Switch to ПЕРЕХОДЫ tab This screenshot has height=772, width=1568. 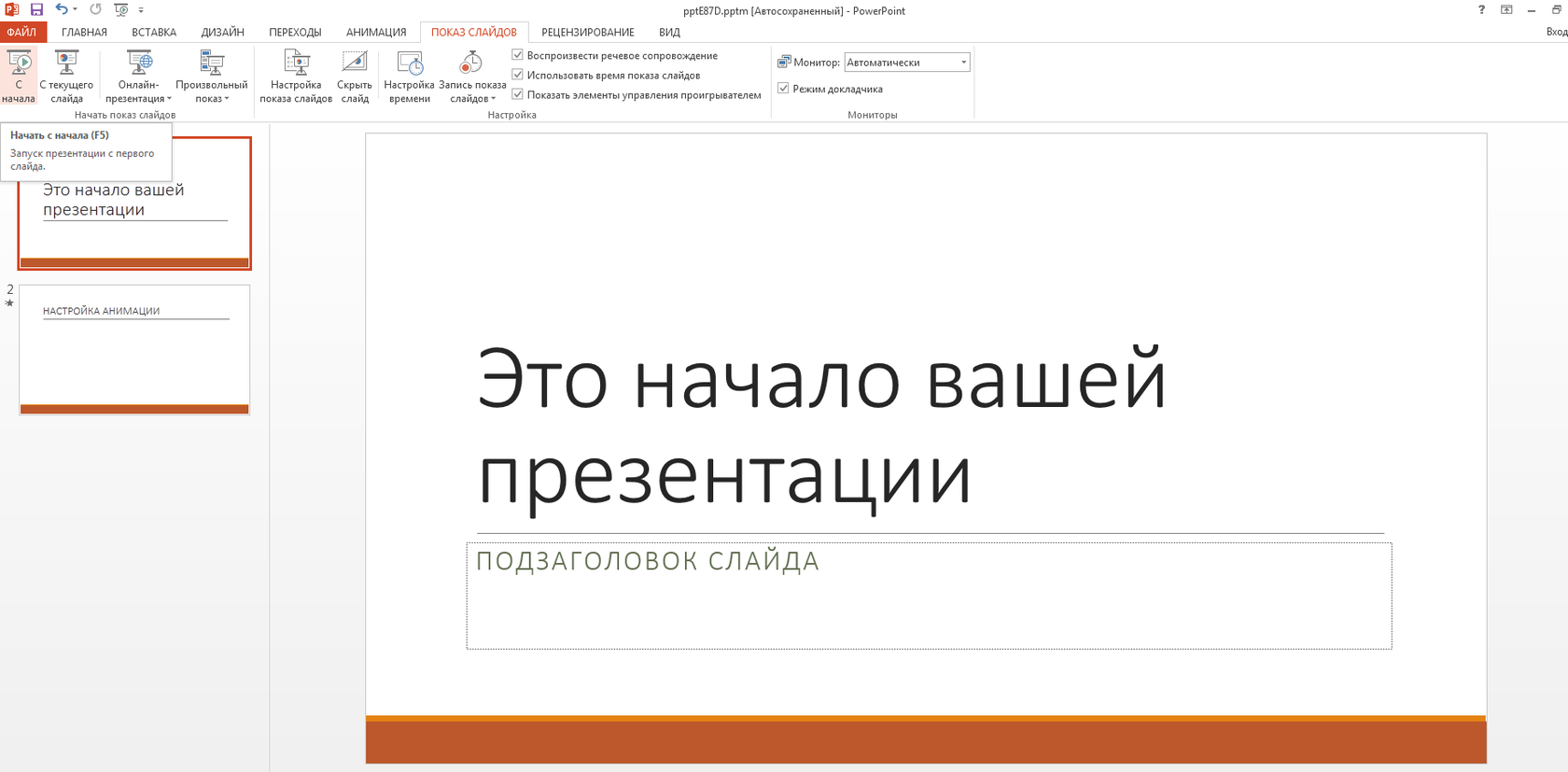[x=295, y=32]
